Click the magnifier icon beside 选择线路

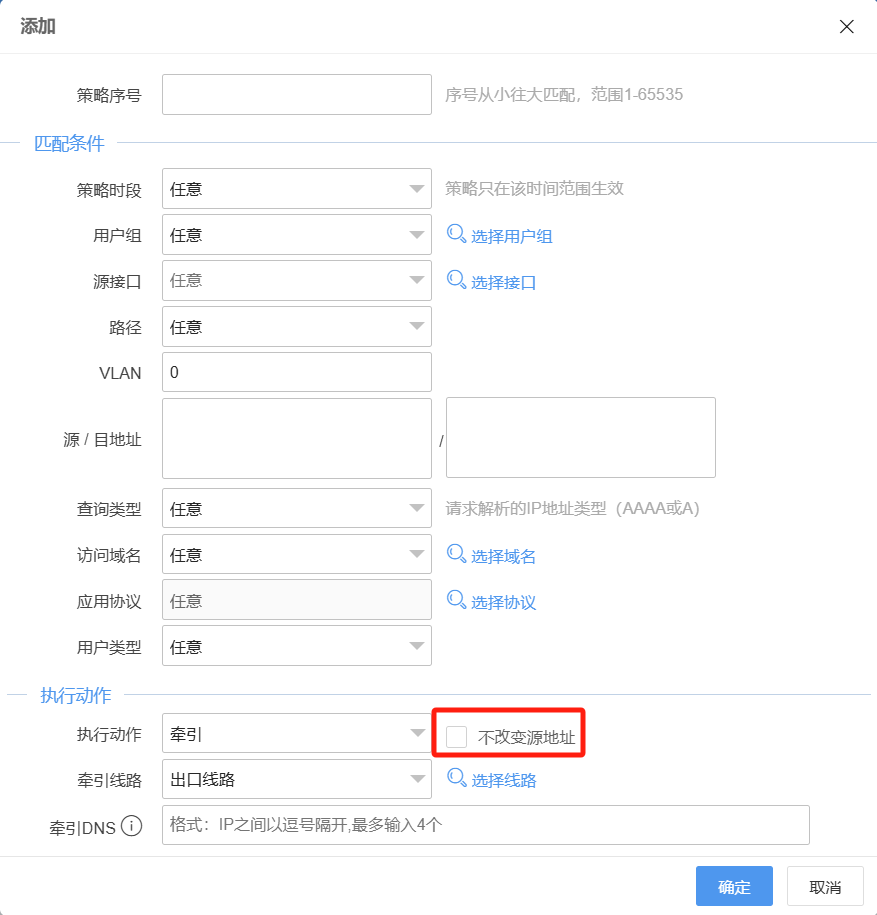pos(456,778)
